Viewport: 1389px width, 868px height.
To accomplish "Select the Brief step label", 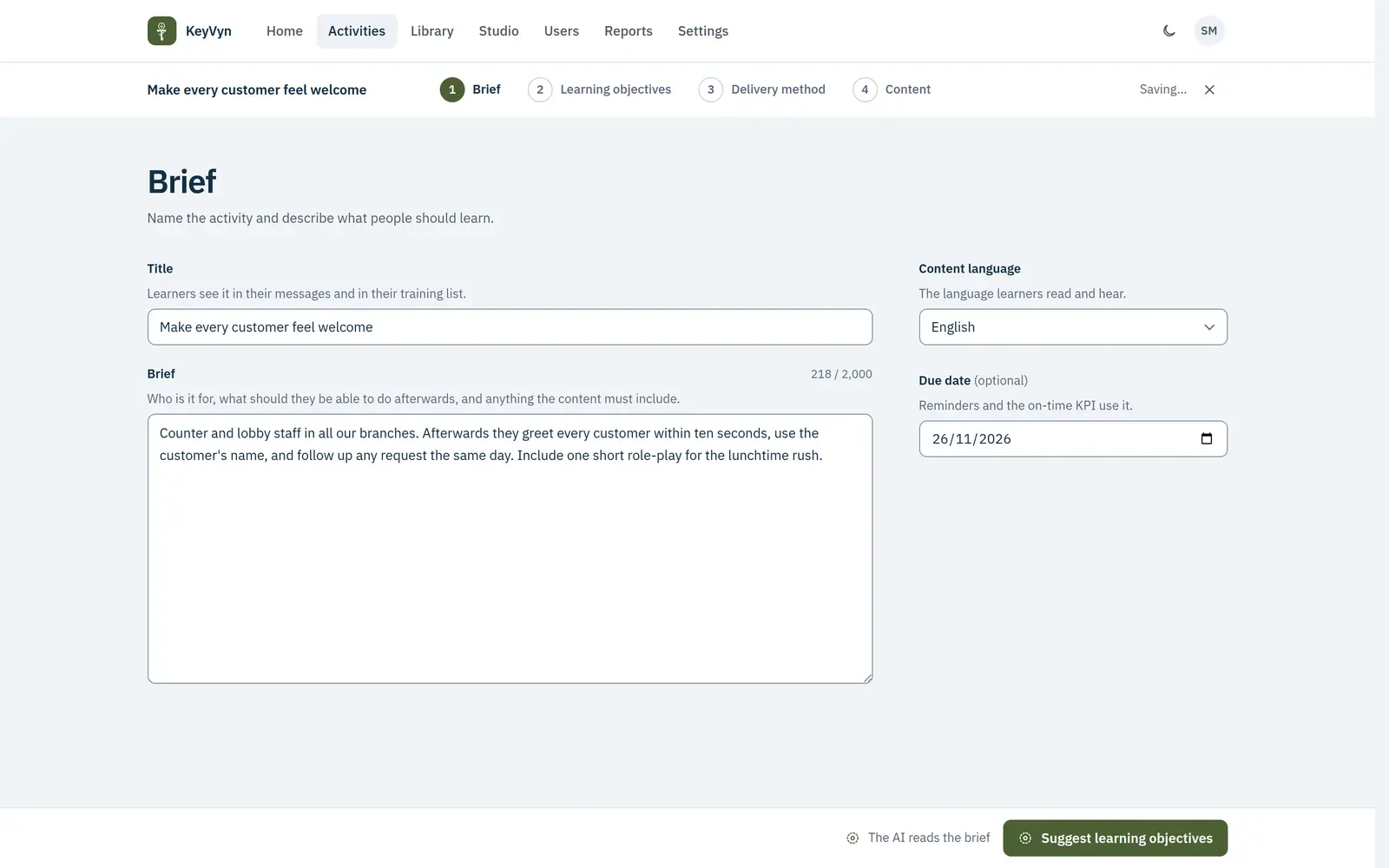I will [486, 89].
